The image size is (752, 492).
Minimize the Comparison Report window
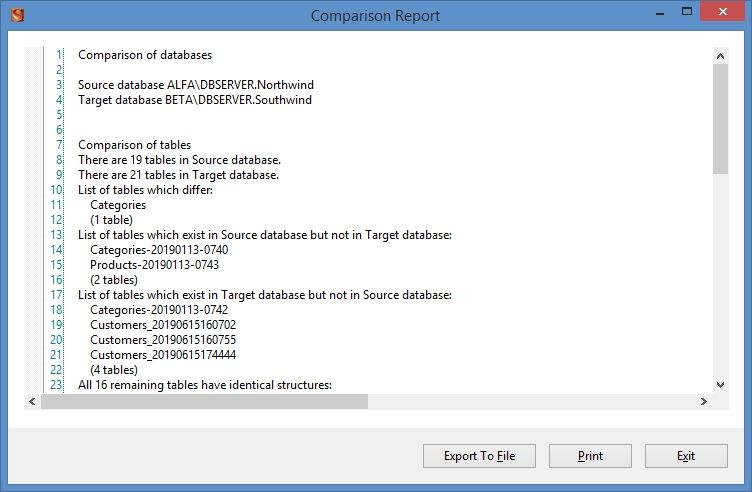(x=660, y=12)
